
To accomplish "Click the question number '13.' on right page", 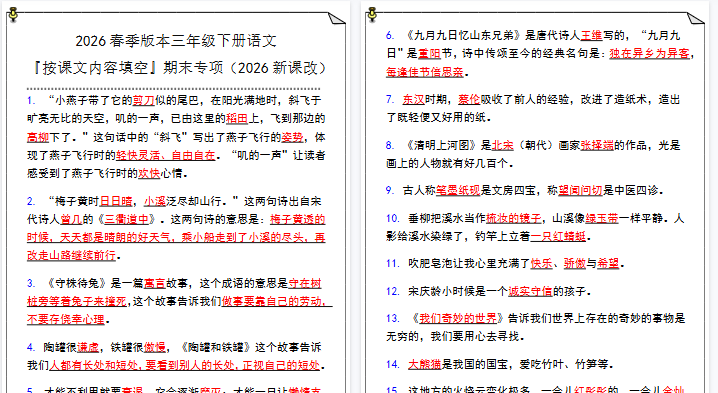I will [393, 318].
